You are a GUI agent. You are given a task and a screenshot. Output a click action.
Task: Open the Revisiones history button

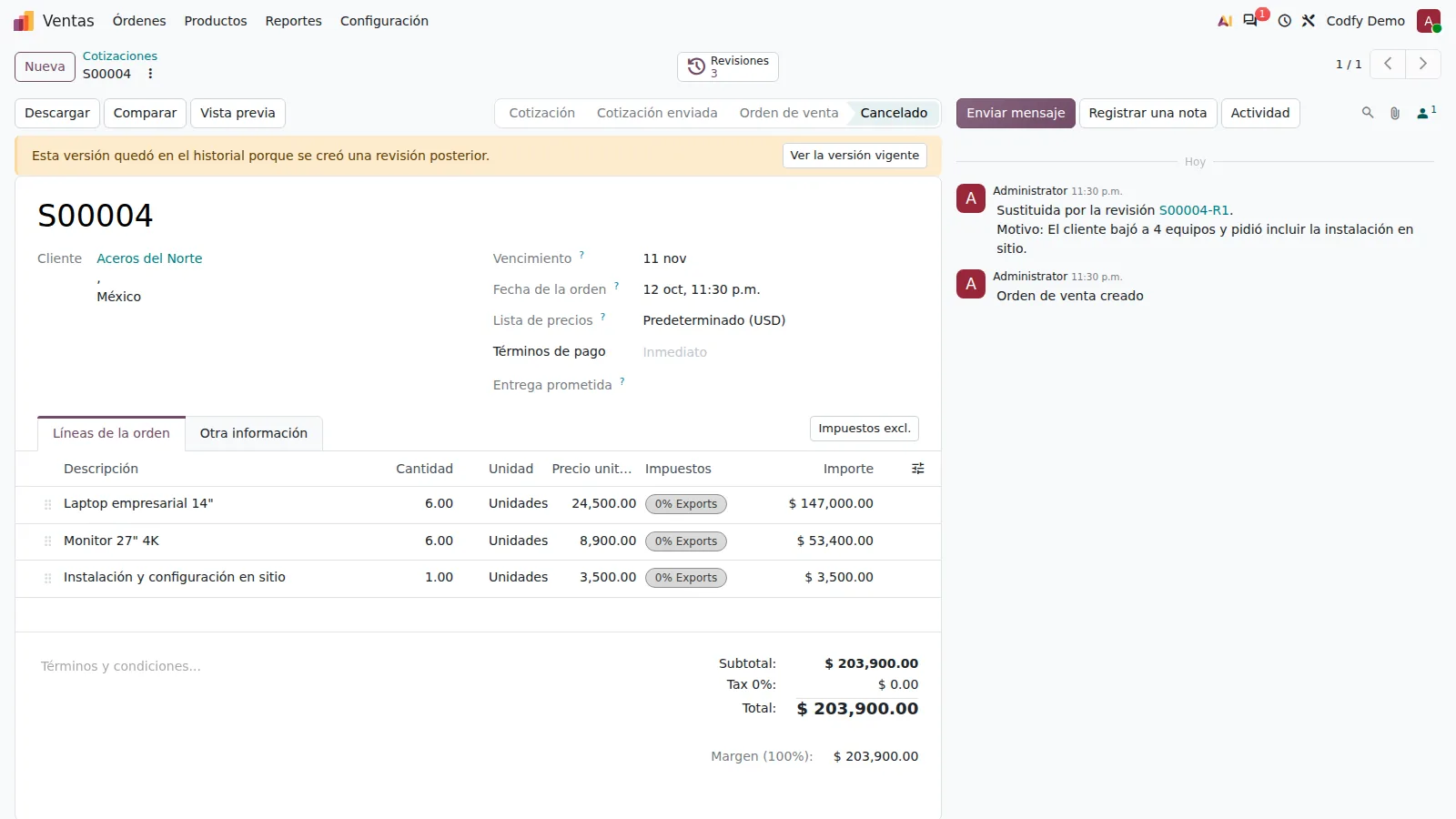tap(728, 66)
